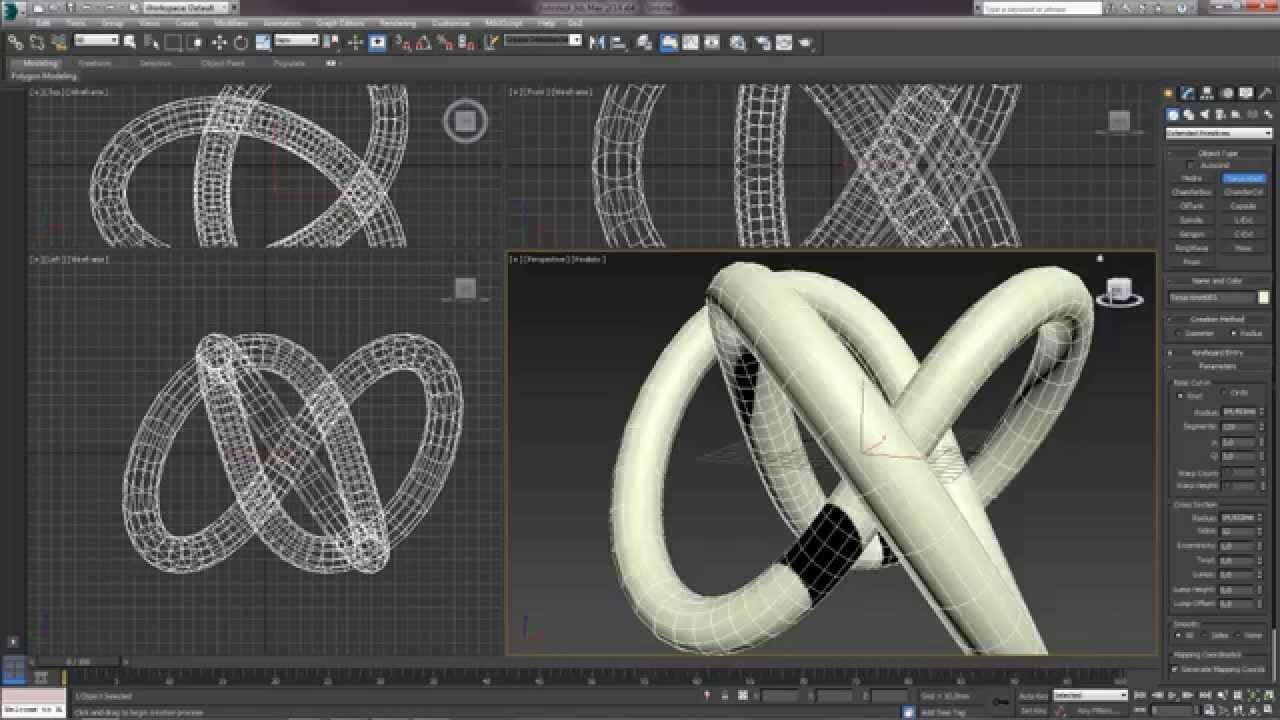Select the Diameter creation method radio
Viewport: 1280px width, 720px height.
pos(1180,333)
